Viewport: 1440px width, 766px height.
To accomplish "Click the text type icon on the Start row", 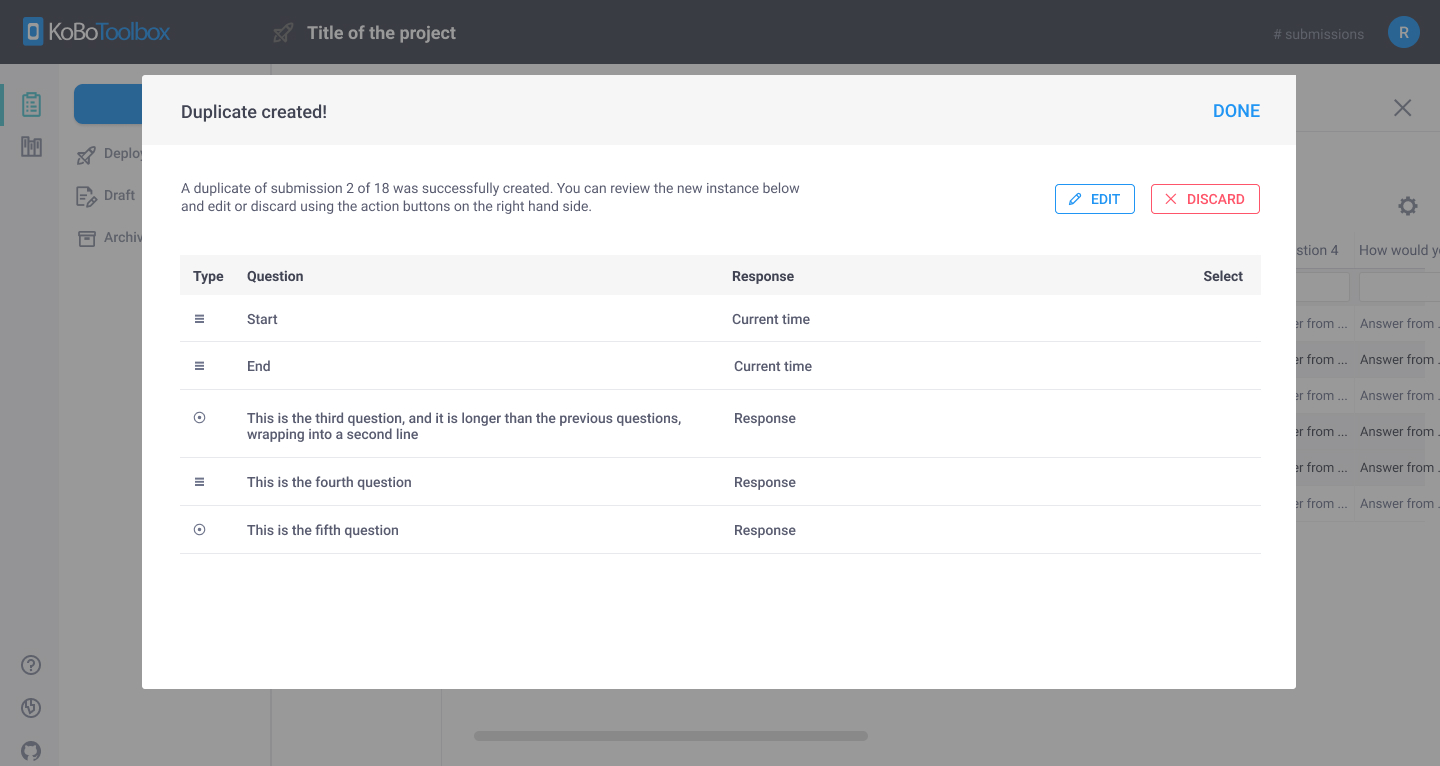I will (x=199, y=318).
